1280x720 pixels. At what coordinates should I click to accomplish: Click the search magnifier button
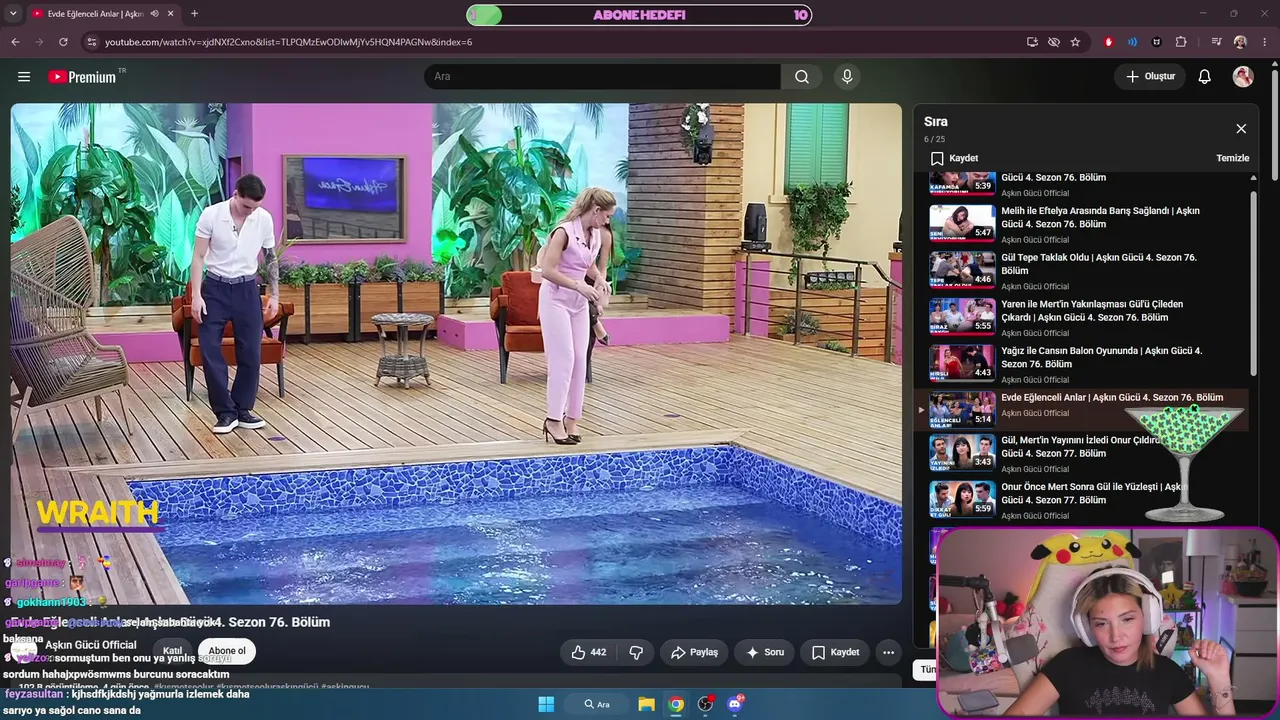coord(802,77)
